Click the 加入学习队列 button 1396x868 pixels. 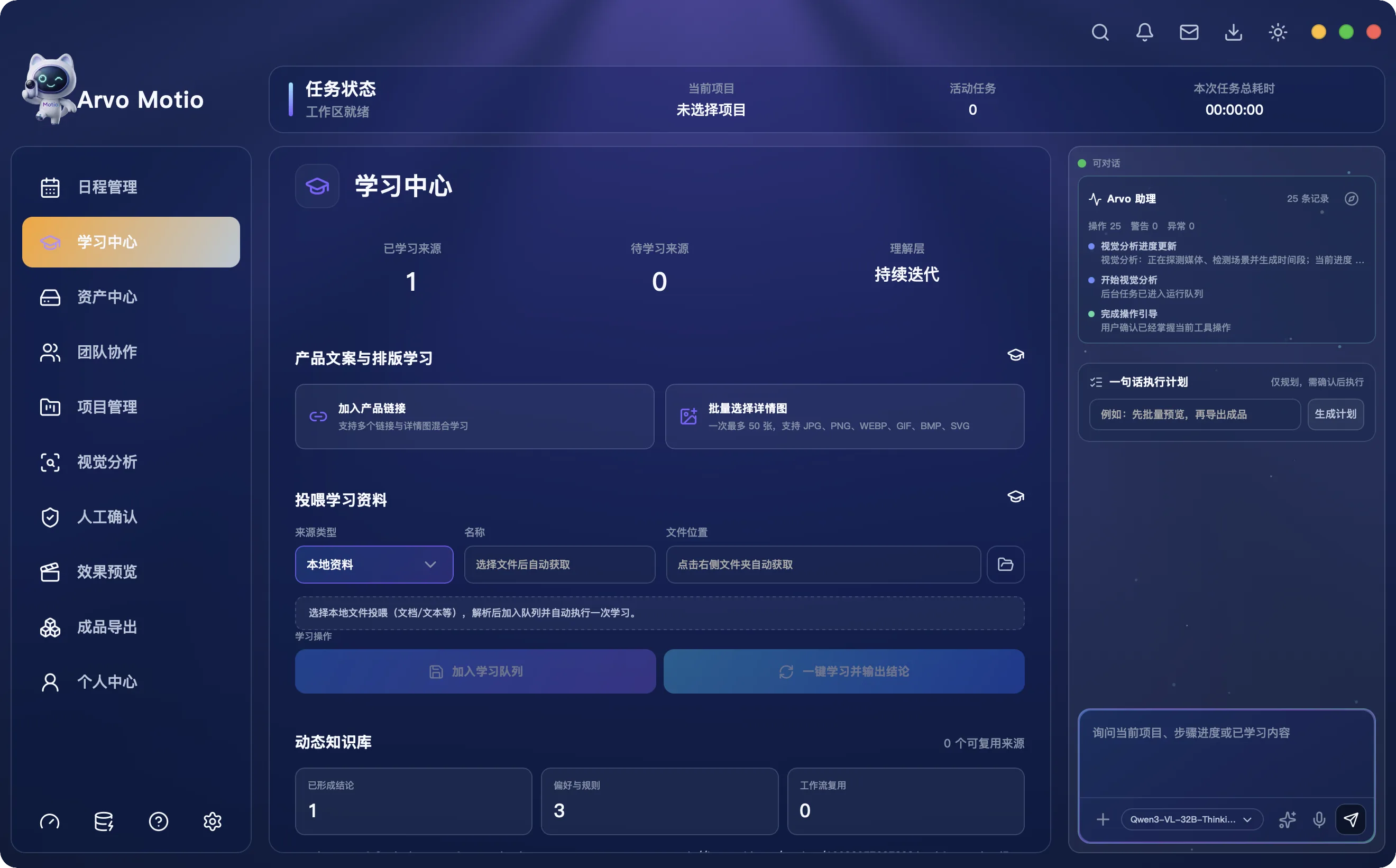pyautogui.click(x=475, y=671)
